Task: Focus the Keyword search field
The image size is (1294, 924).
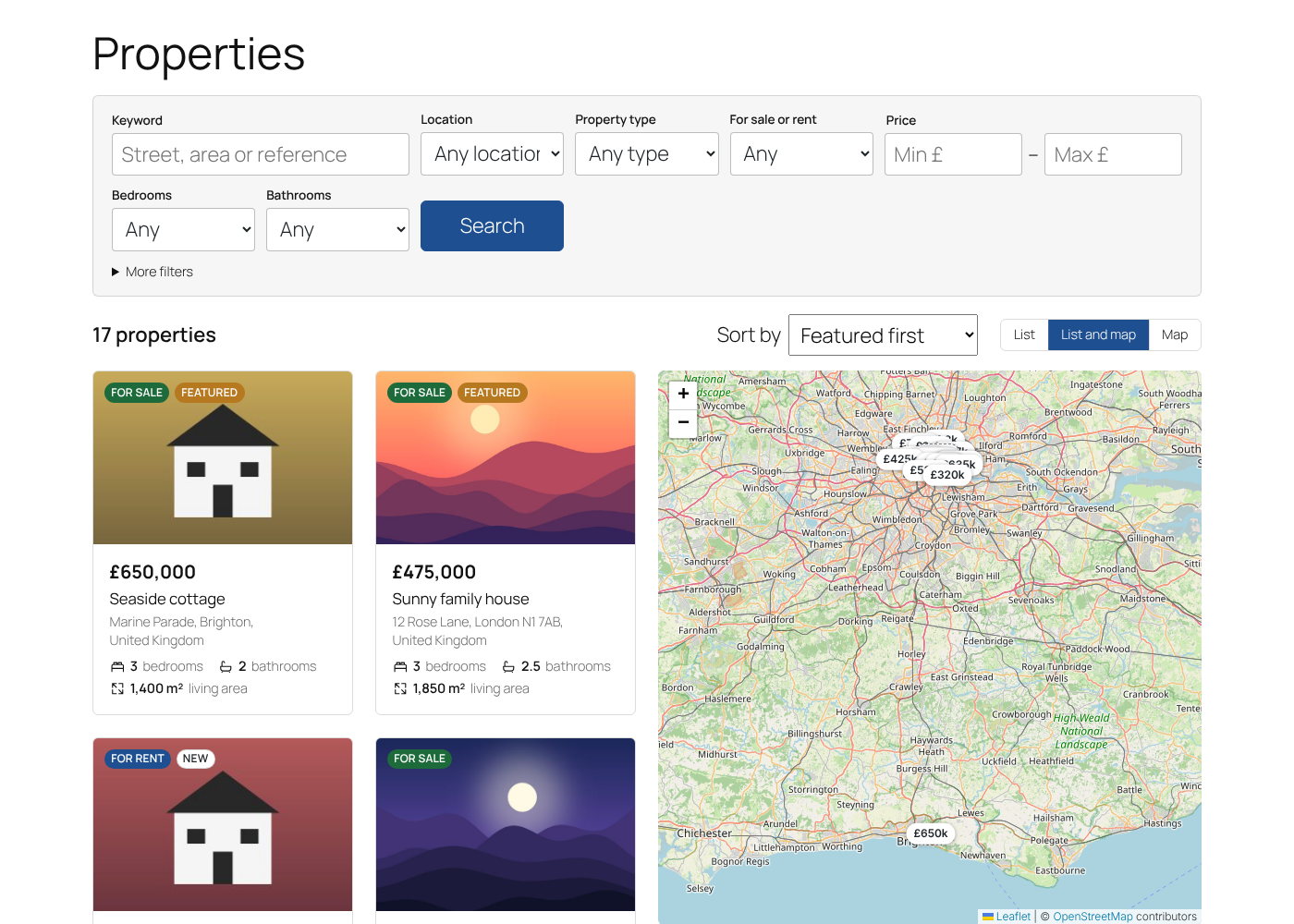Action: pyautogui.click(x=261, y=154)
